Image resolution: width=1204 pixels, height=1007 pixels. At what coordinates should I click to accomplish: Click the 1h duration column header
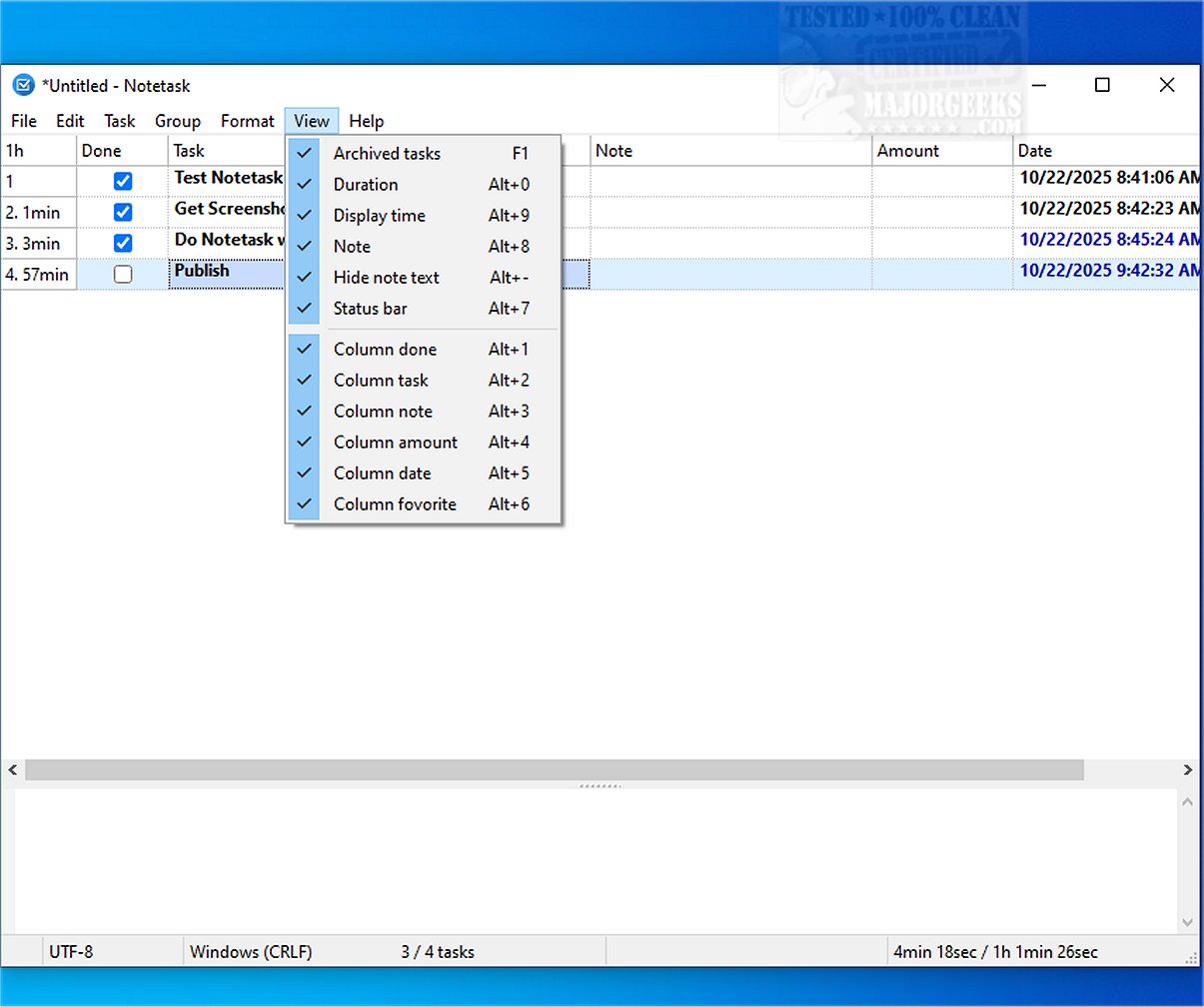[x=39, y=151]
